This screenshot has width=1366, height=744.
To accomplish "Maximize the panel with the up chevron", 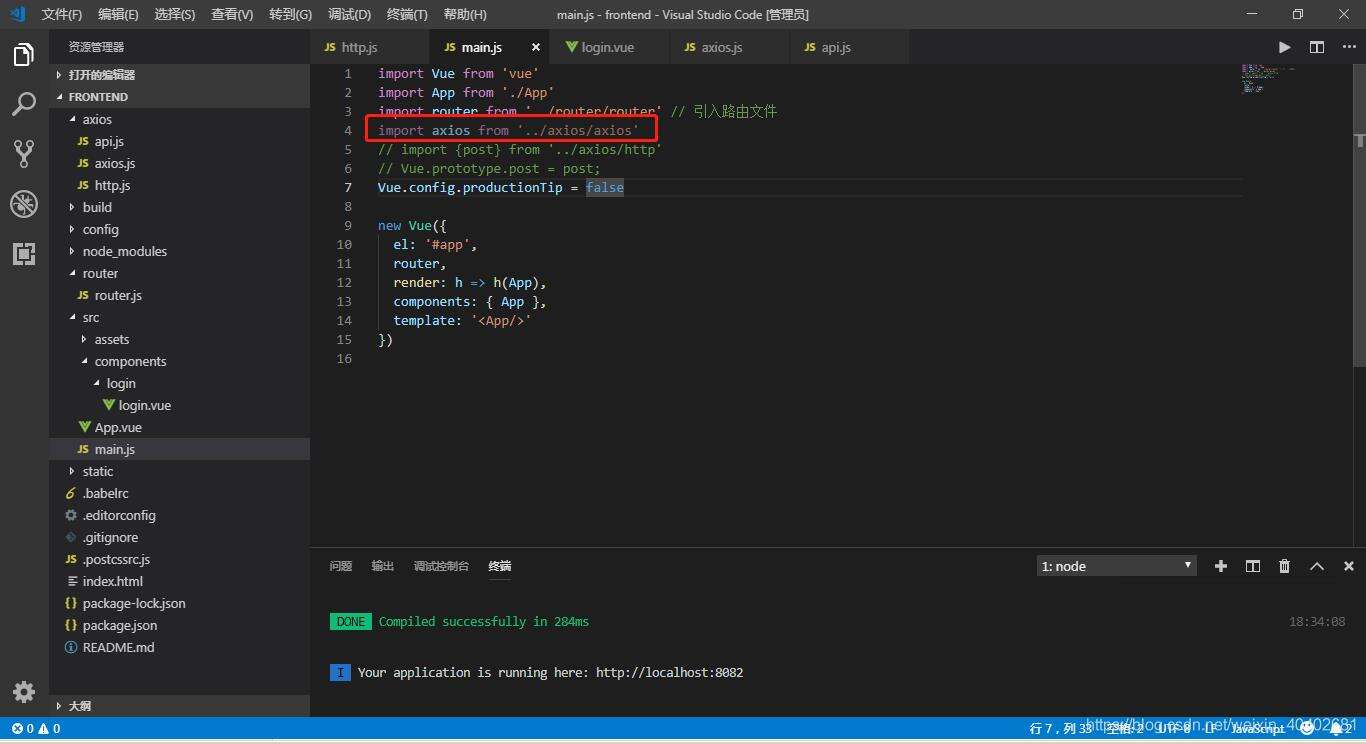I will click(x=1317, y=566).
